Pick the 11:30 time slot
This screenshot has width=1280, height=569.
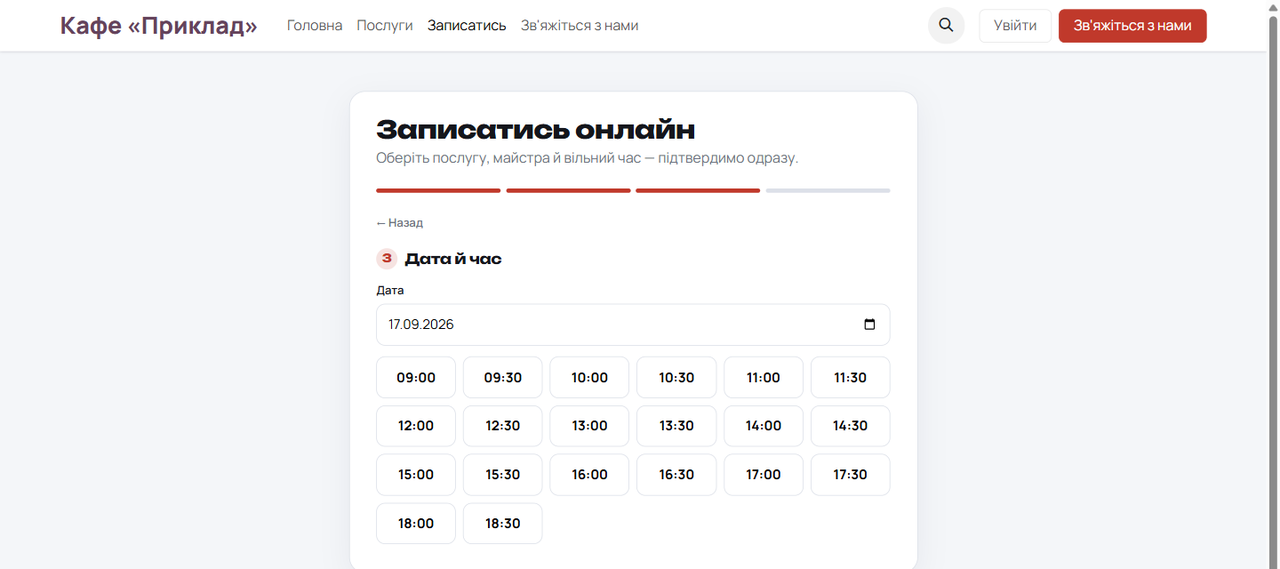pyautogui.click(x=850, y=377)
